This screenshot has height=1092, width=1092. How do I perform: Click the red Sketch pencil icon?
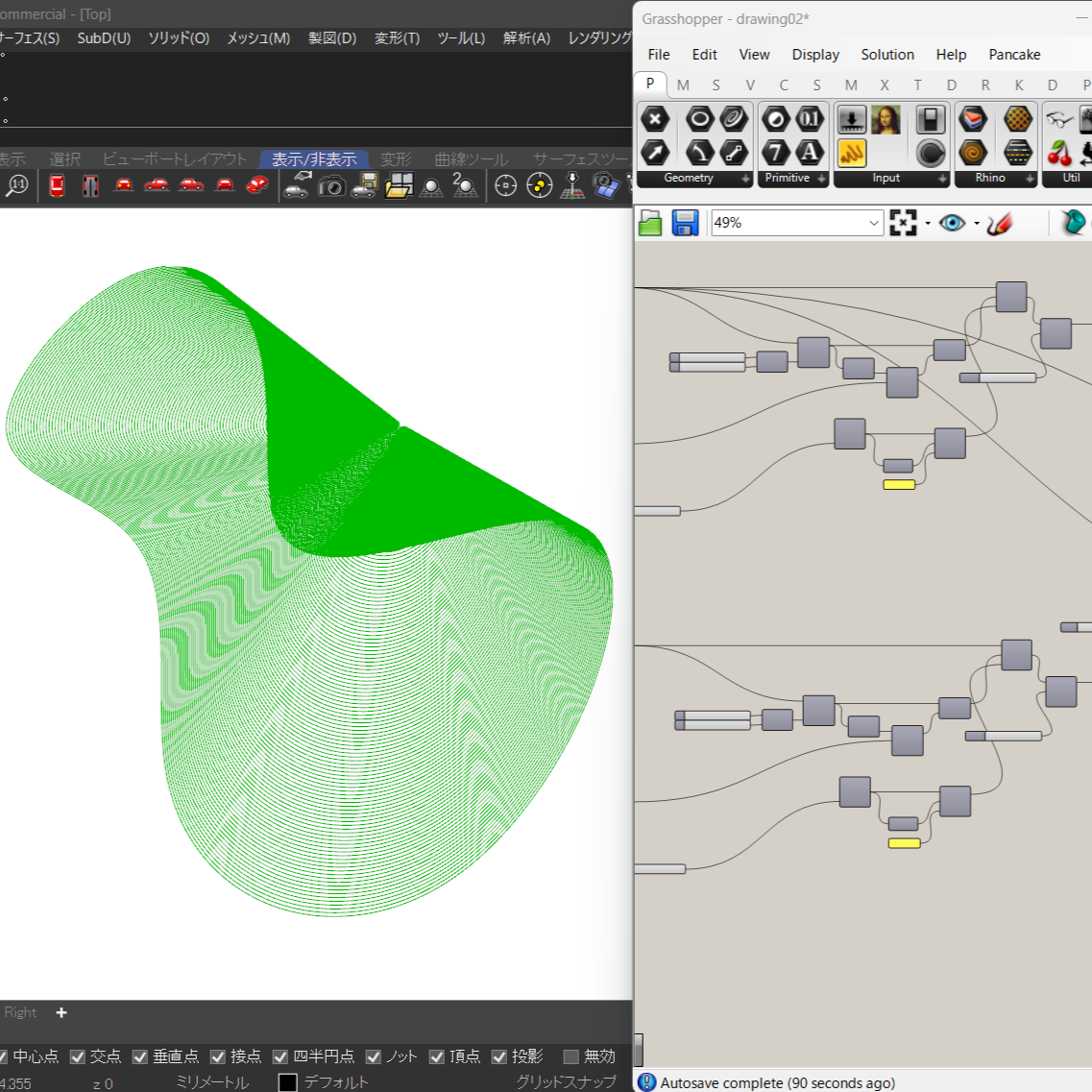pos(1000,223)
